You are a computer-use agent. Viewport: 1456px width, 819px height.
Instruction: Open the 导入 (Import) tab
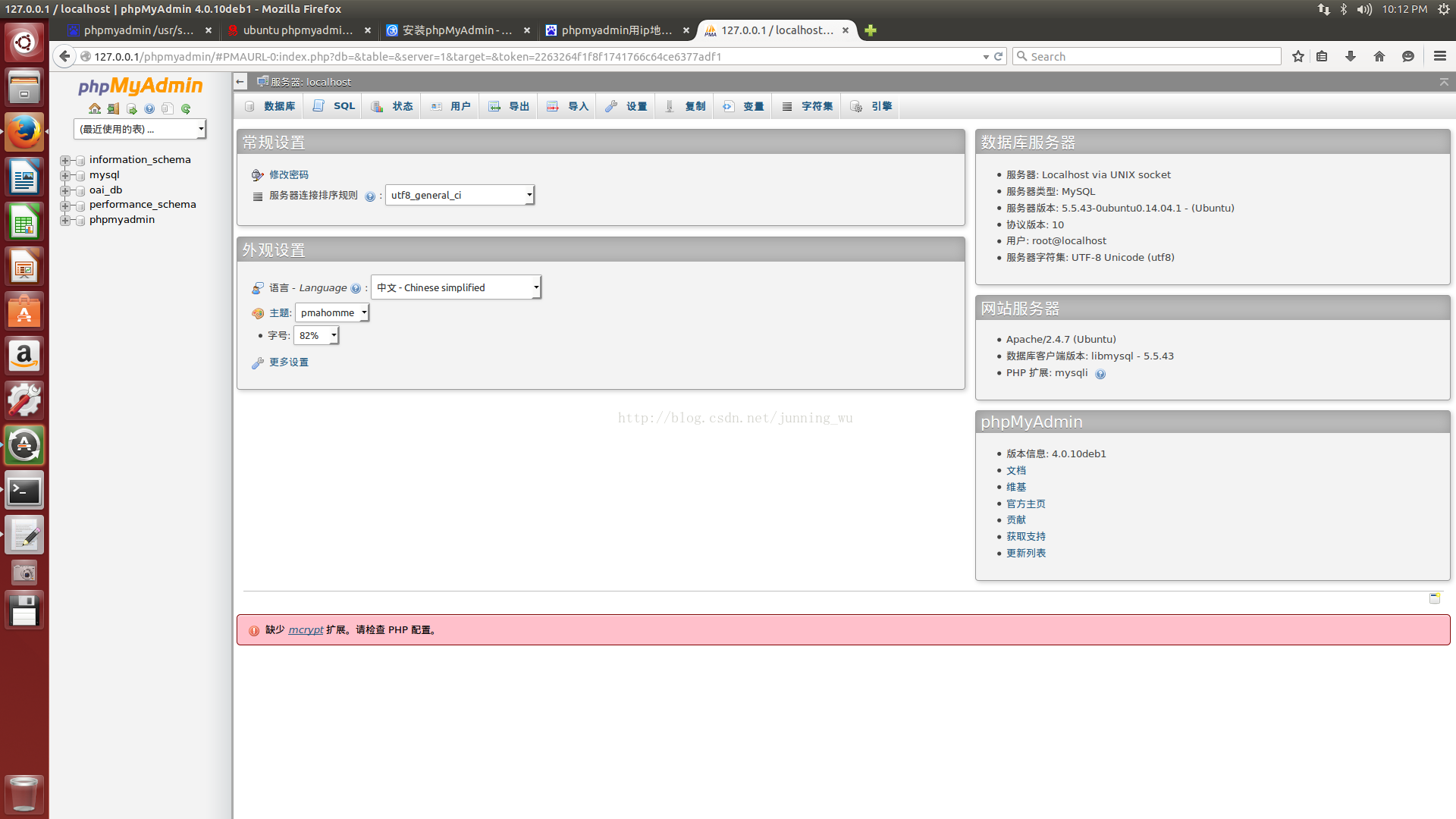point(568,106)
